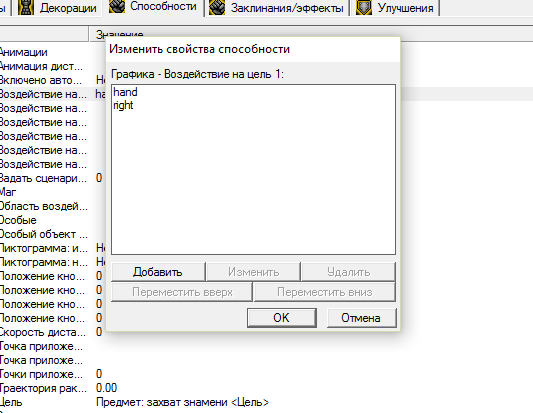This screenshot has width=533, height=413.
Task: Click the dialog title Изменить свойства способности
Action: coord(199,49)
